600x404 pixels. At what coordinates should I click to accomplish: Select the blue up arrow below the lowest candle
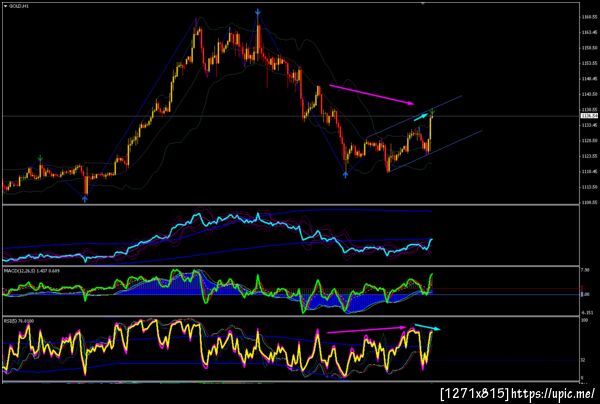[85, 199]
